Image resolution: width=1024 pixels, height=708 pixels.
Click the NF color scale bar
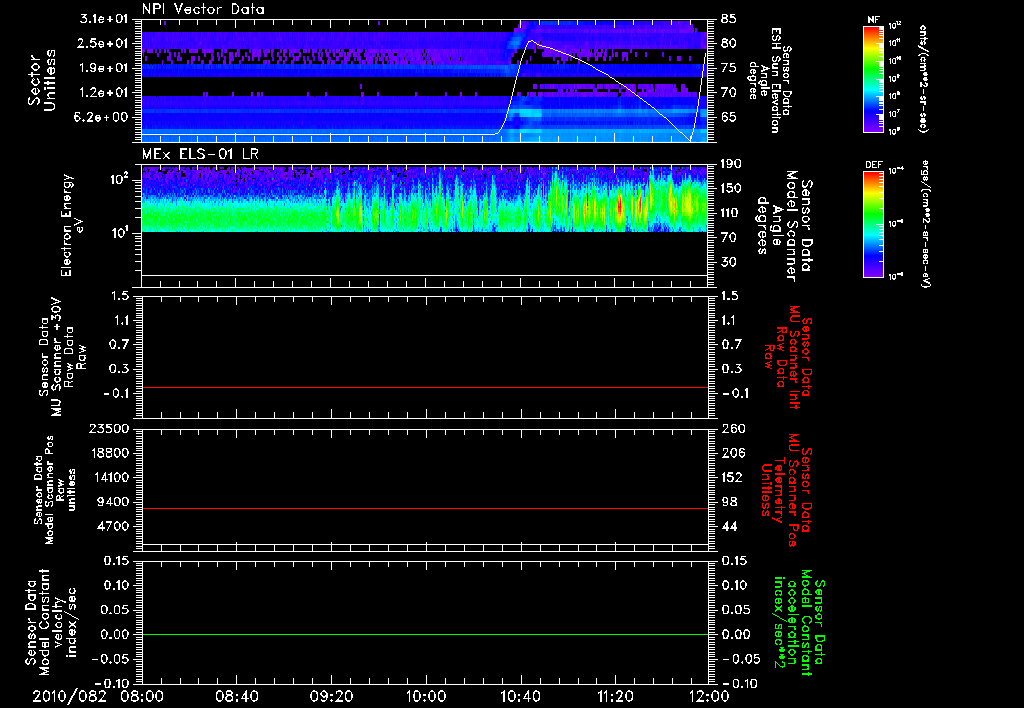(x=873, y=79)
